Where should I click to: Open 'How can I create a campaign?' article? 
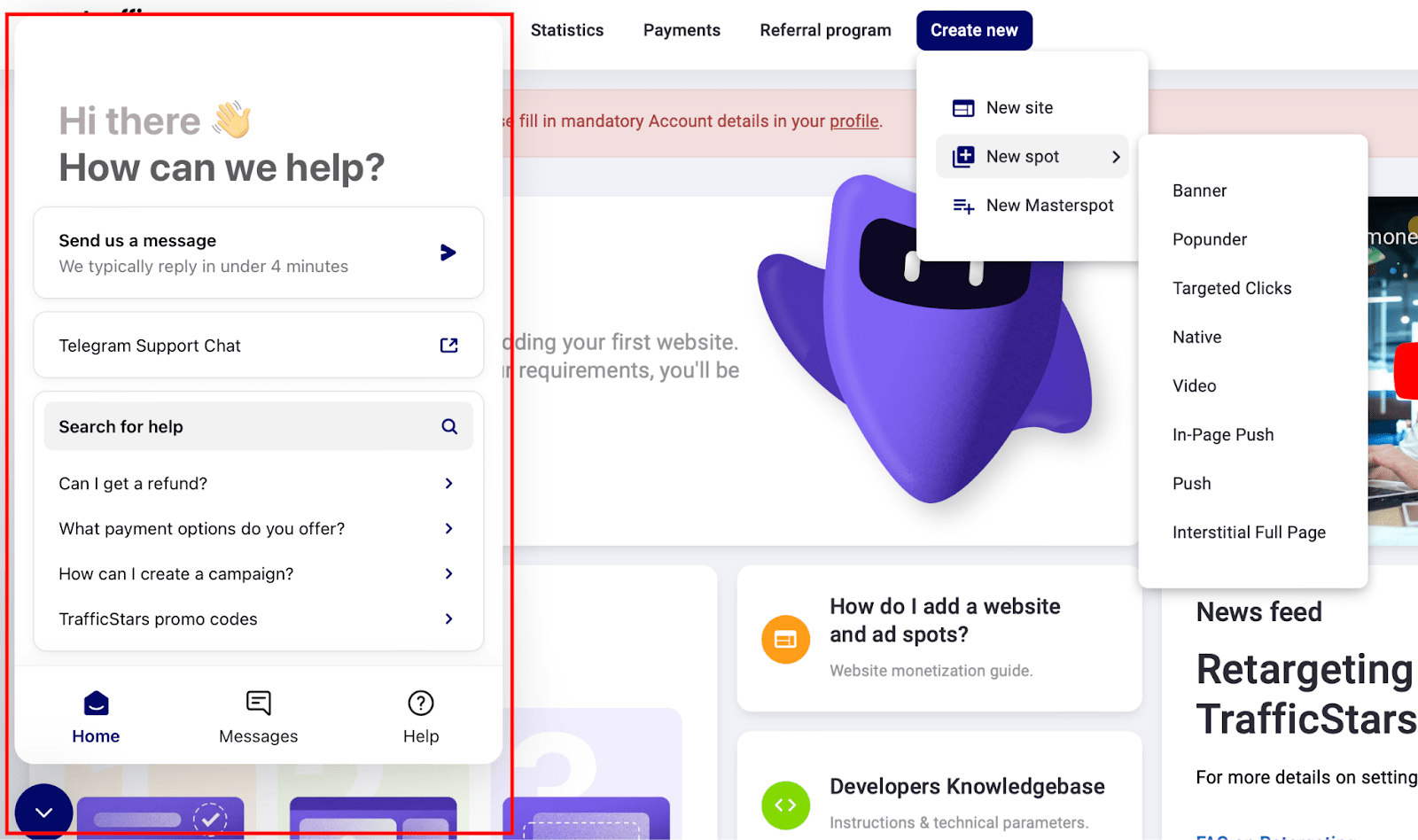(257, 574)
